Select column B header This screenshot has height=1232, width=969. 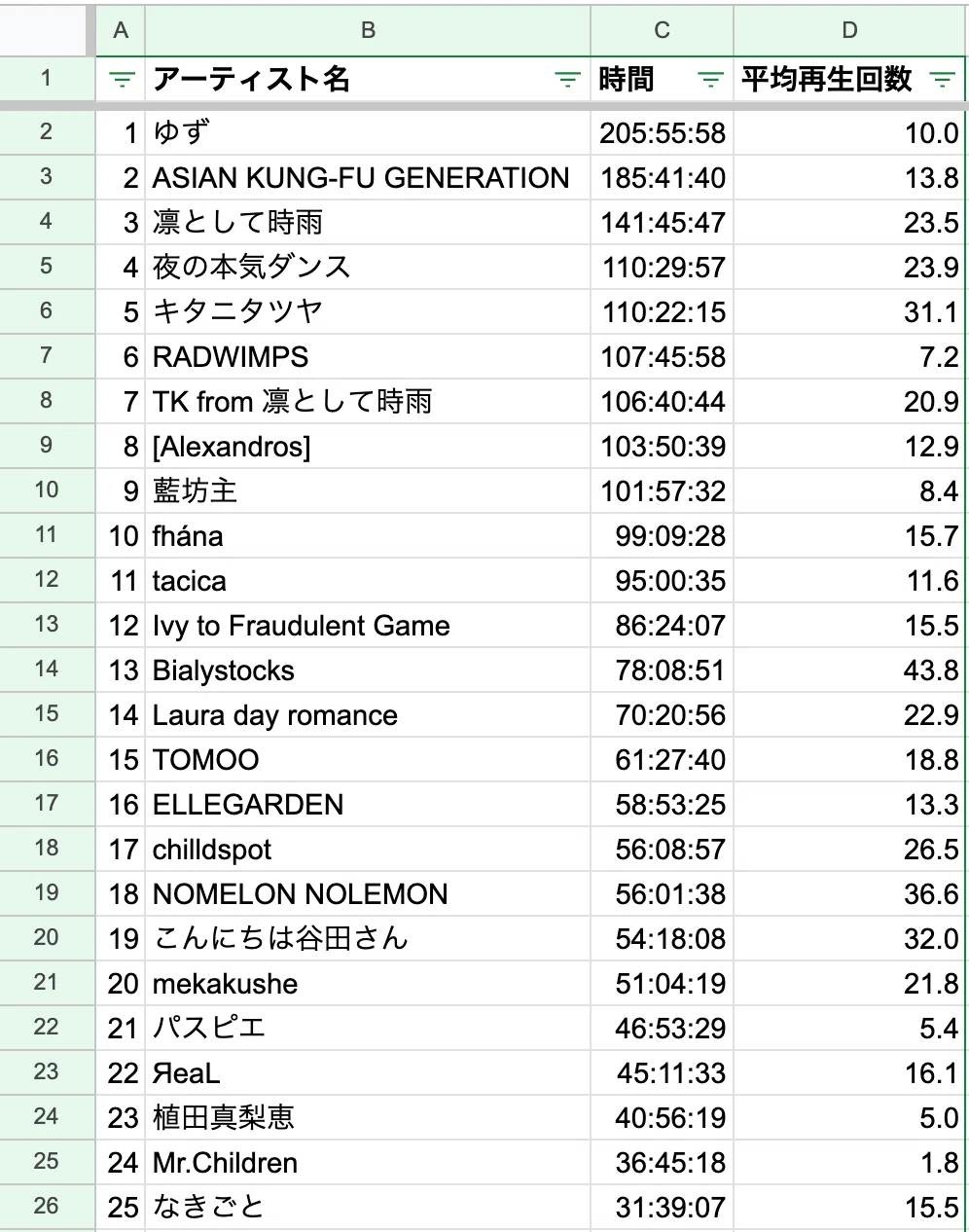pyautogui.click(x=368, y=30)
